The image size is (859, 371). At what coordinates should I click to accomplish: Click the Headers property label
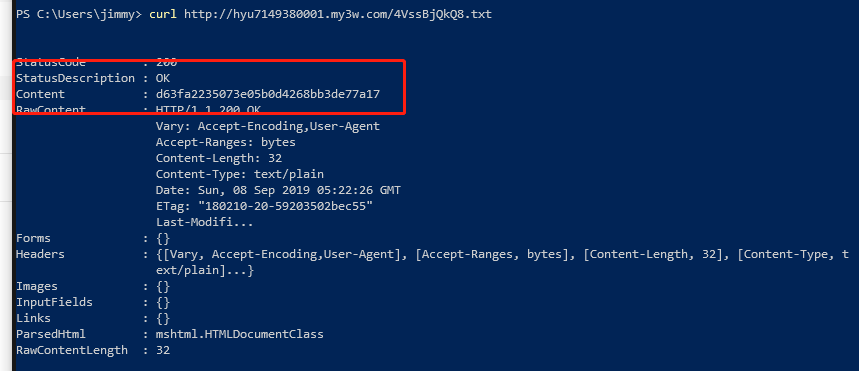40,254
